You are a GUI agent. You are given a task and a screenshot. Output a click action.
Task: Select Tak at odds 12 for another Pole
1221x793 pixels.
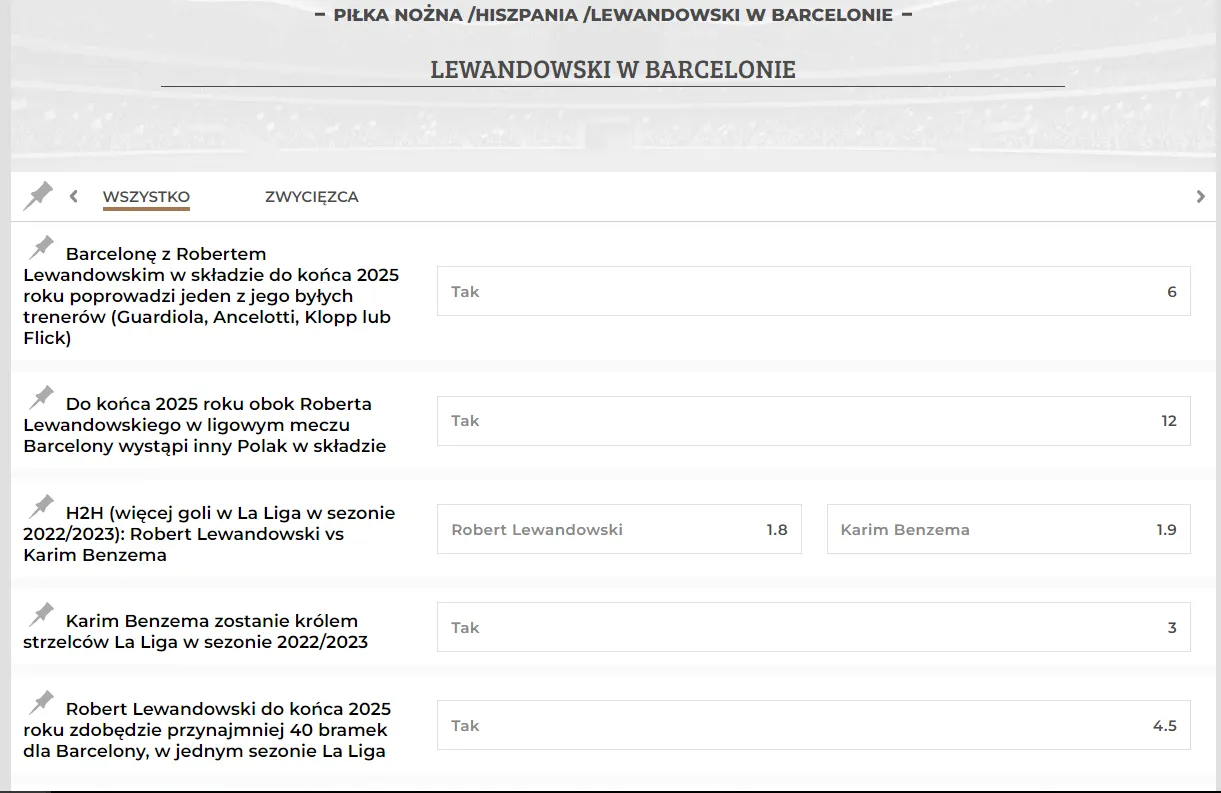pos(813,421)
